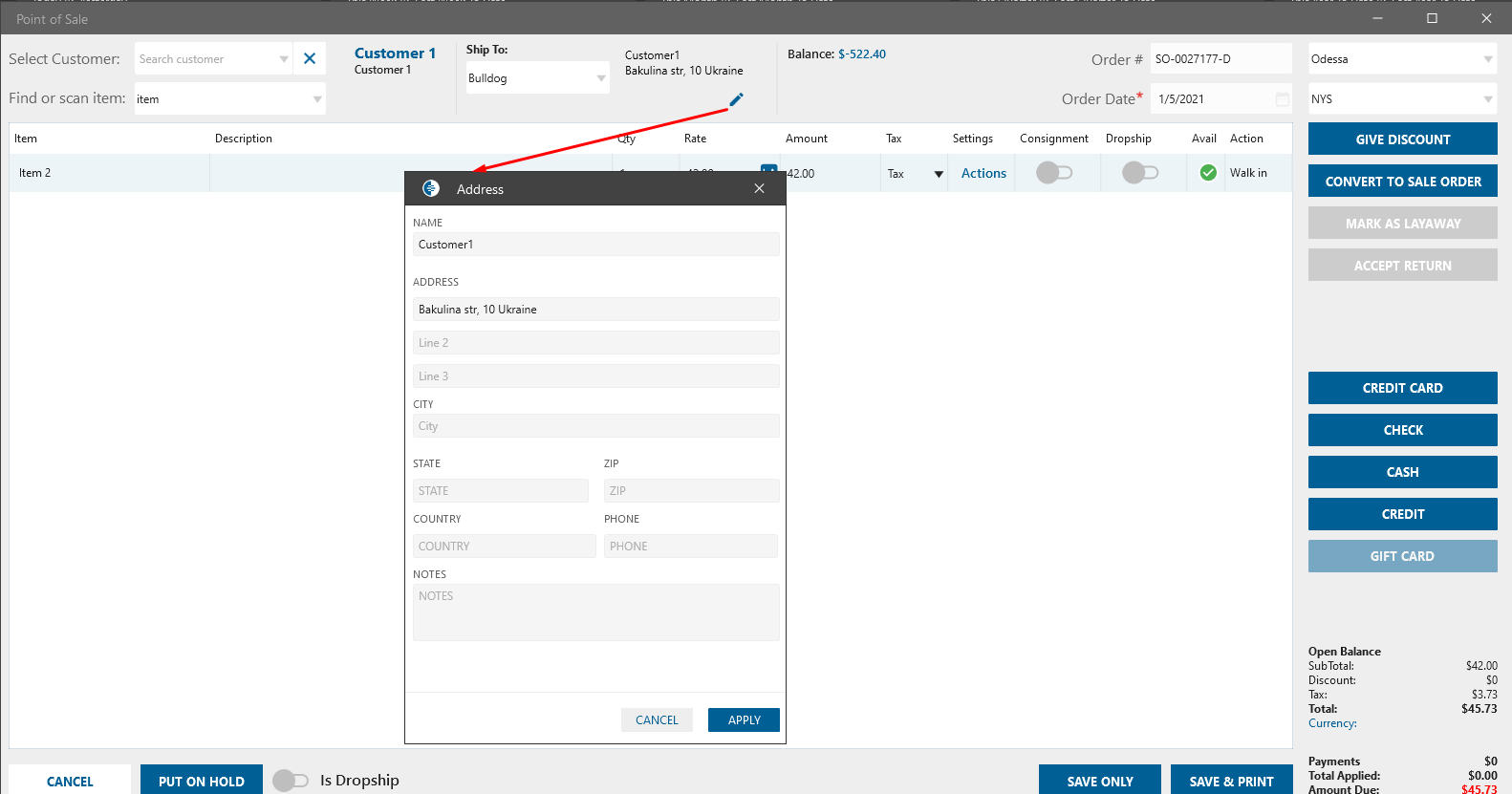This screenshot has width=1512, height=794.
Task: Click the balance amount $-522.40
Action: point(862,54)
